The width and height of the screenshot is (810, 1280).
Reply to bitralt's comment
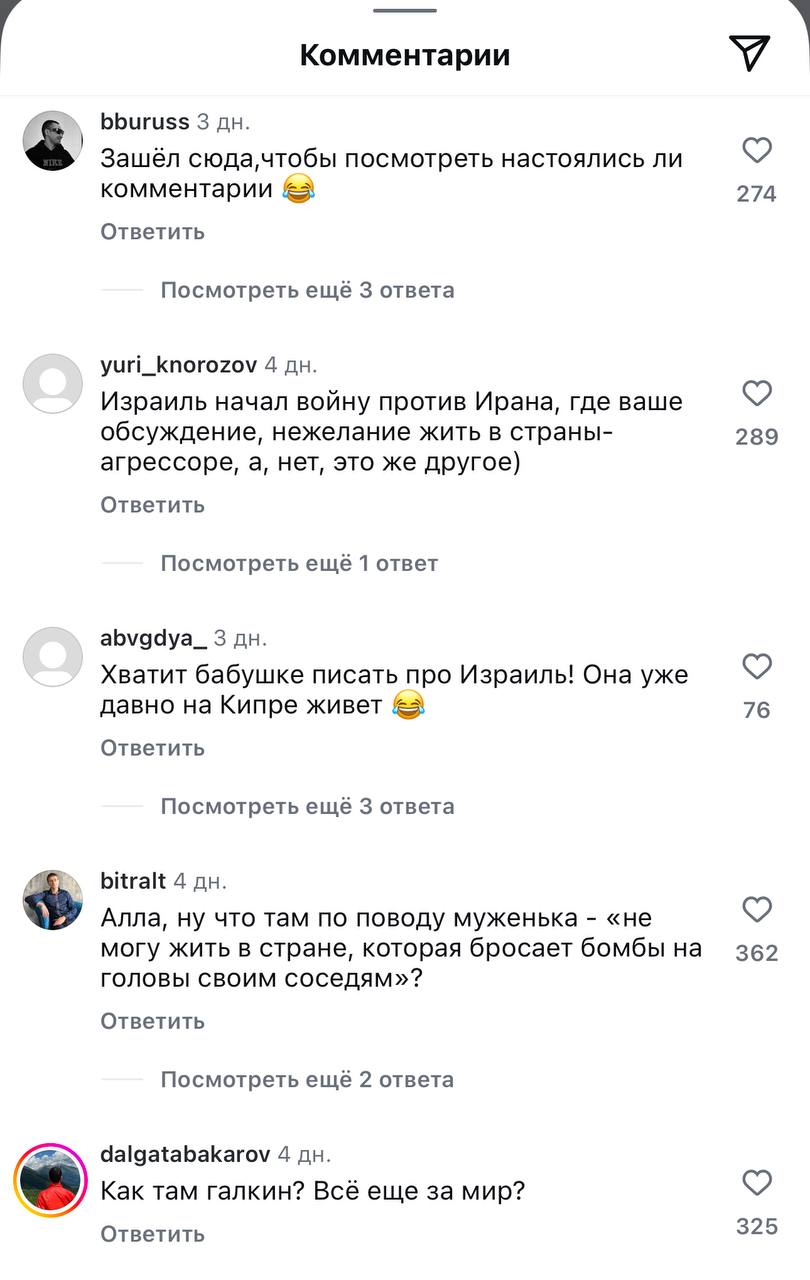point(152,1021)
